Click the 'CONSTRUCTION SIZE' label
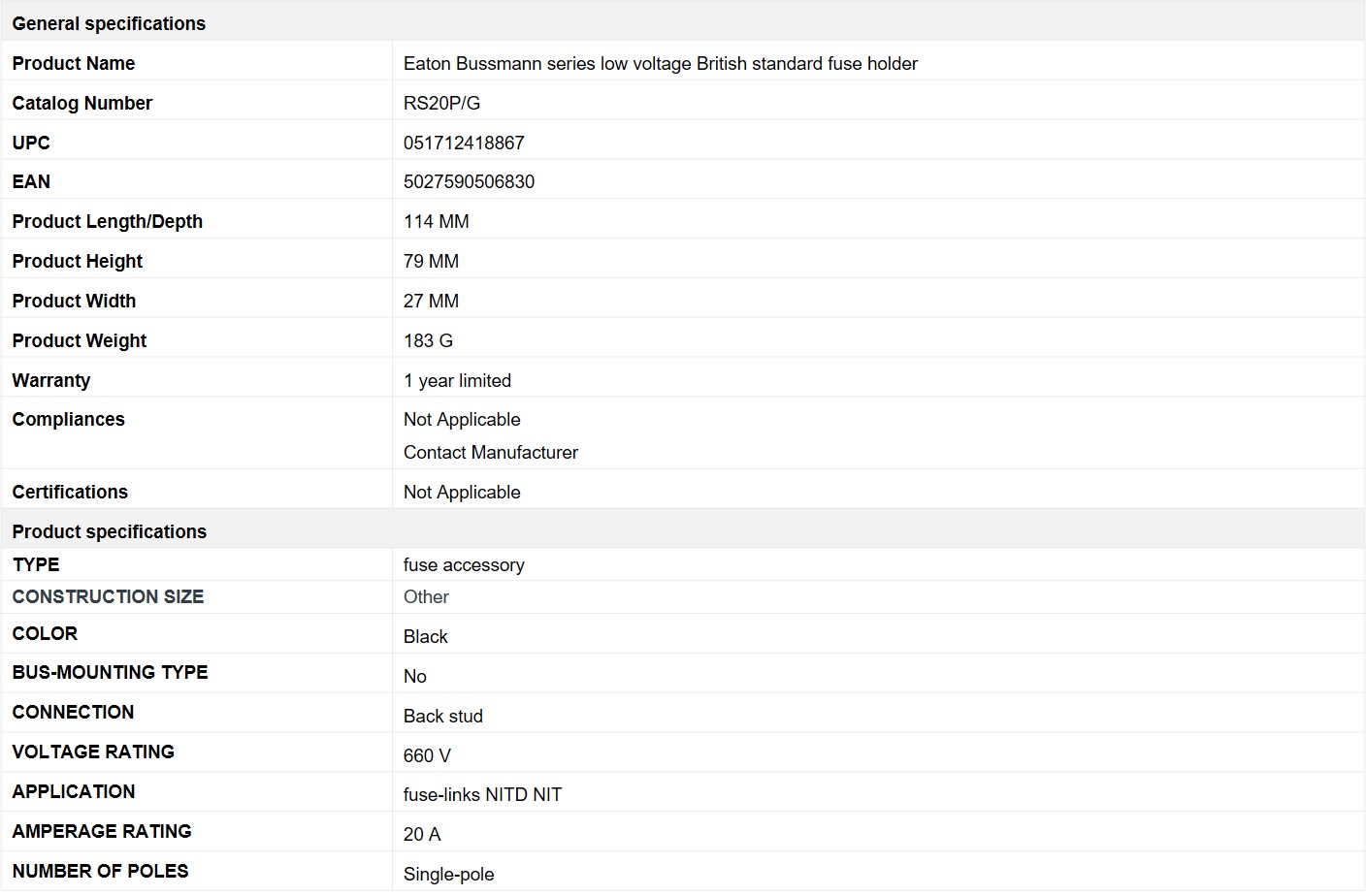 109,596
